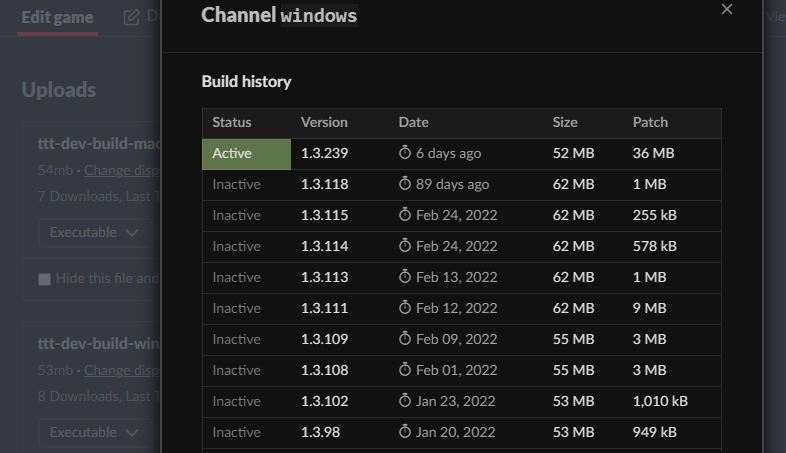Click clock icon beside Jan 20, 2022
Viewport: 786px width, 453px height.
[405, 432]
